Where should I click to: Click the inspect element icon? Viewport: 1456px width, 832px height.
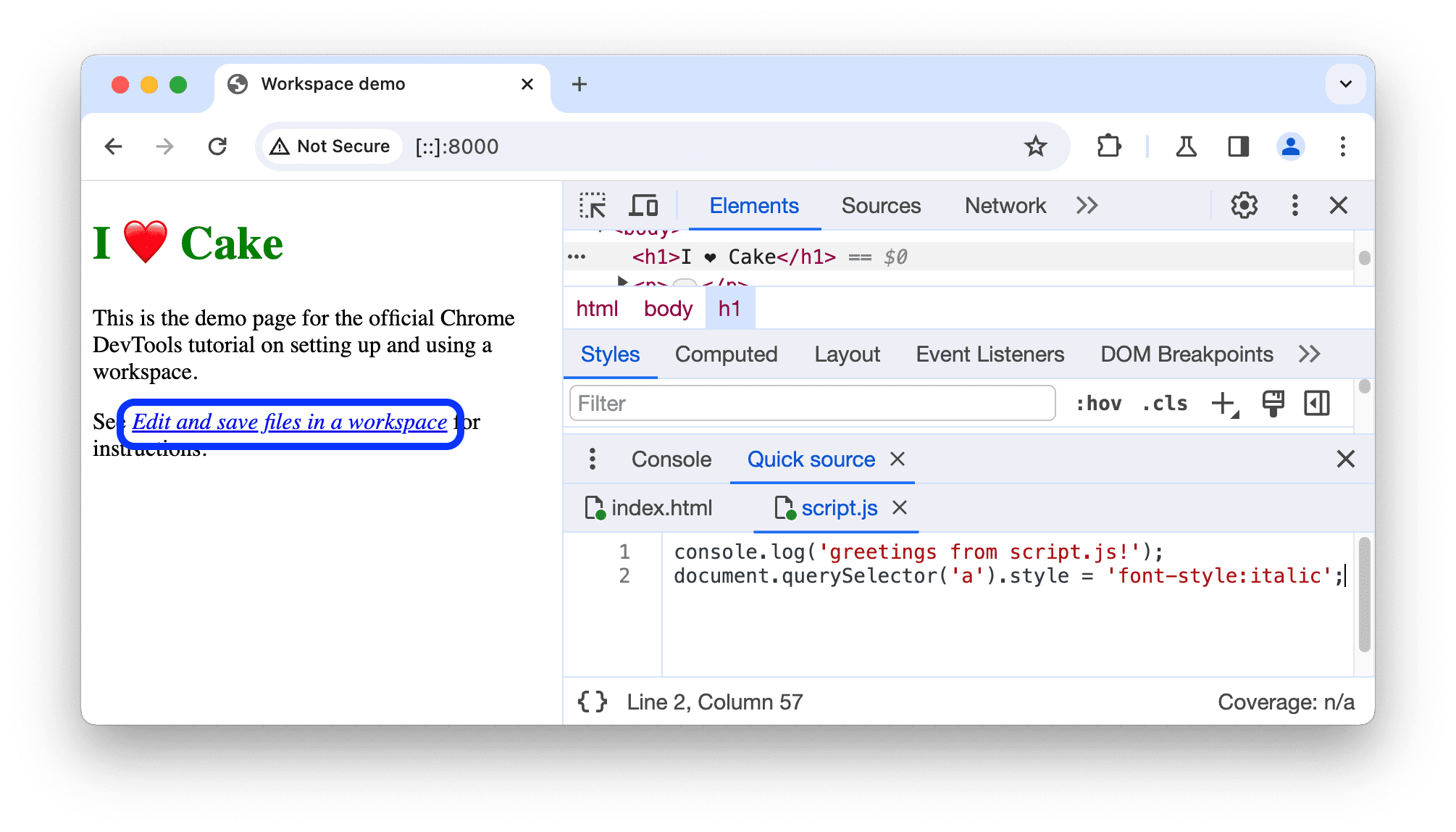pos(592,205)
